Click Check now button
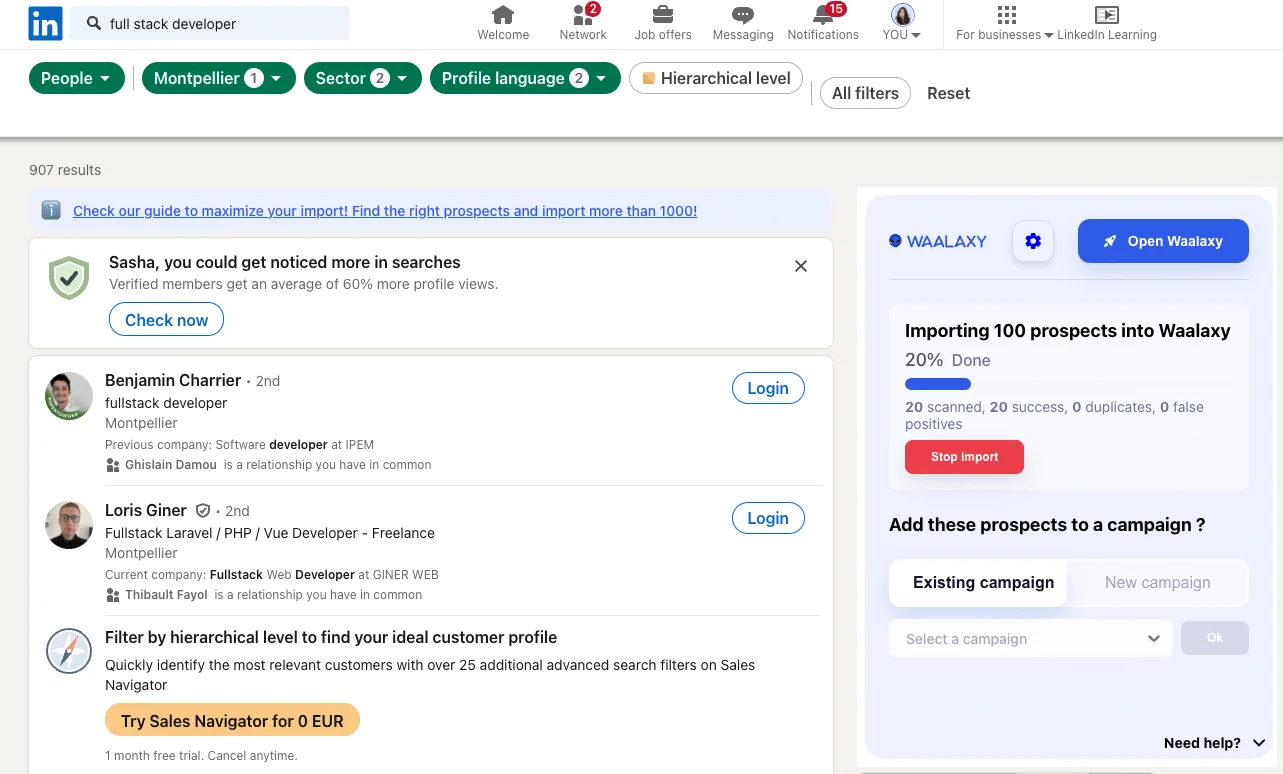This screenshot has height=774, width=1283. point(166,320)
